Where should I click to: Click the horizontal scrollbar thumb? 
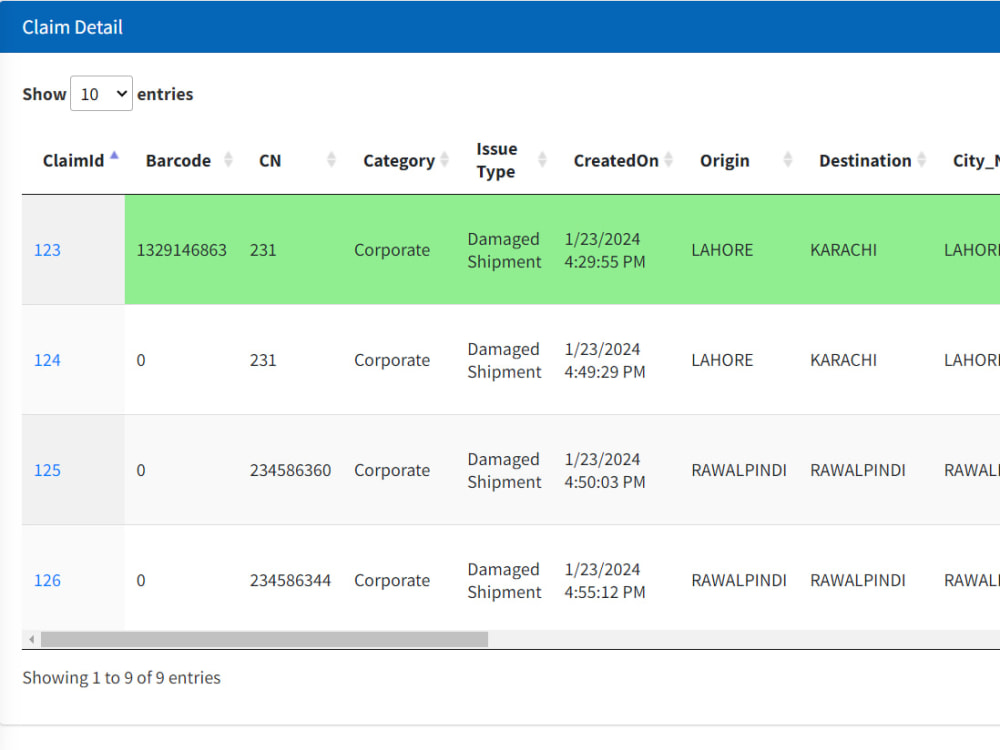pyautogui.click(x=264, y=639)
